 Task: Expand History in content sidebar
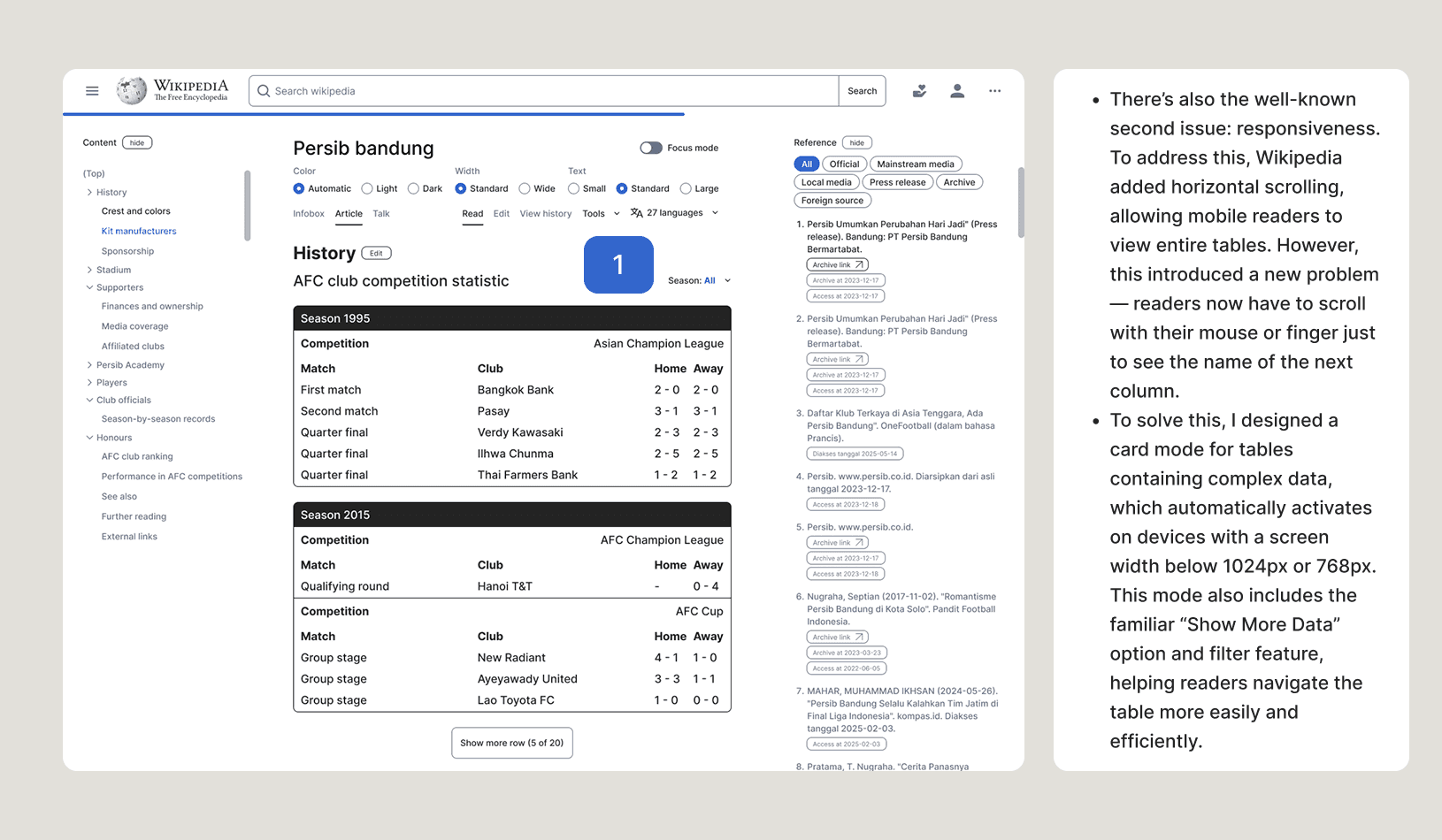coord(89,192)
